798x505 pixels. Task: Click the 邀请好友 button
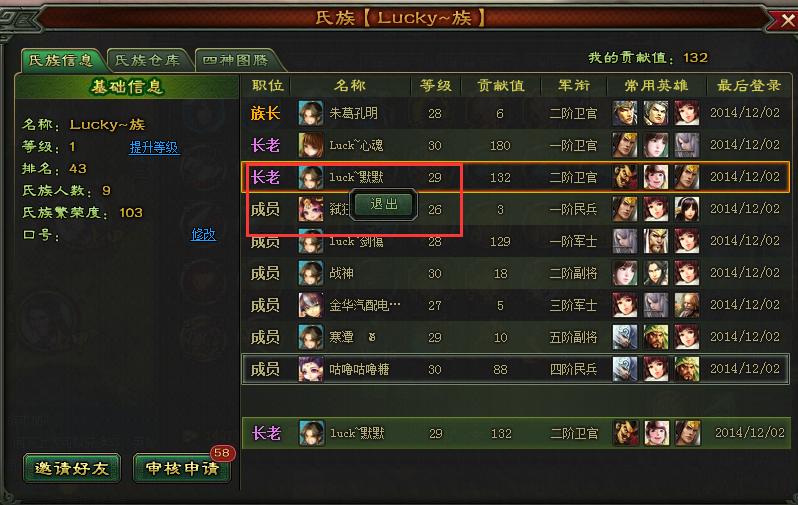pos(72,468)
